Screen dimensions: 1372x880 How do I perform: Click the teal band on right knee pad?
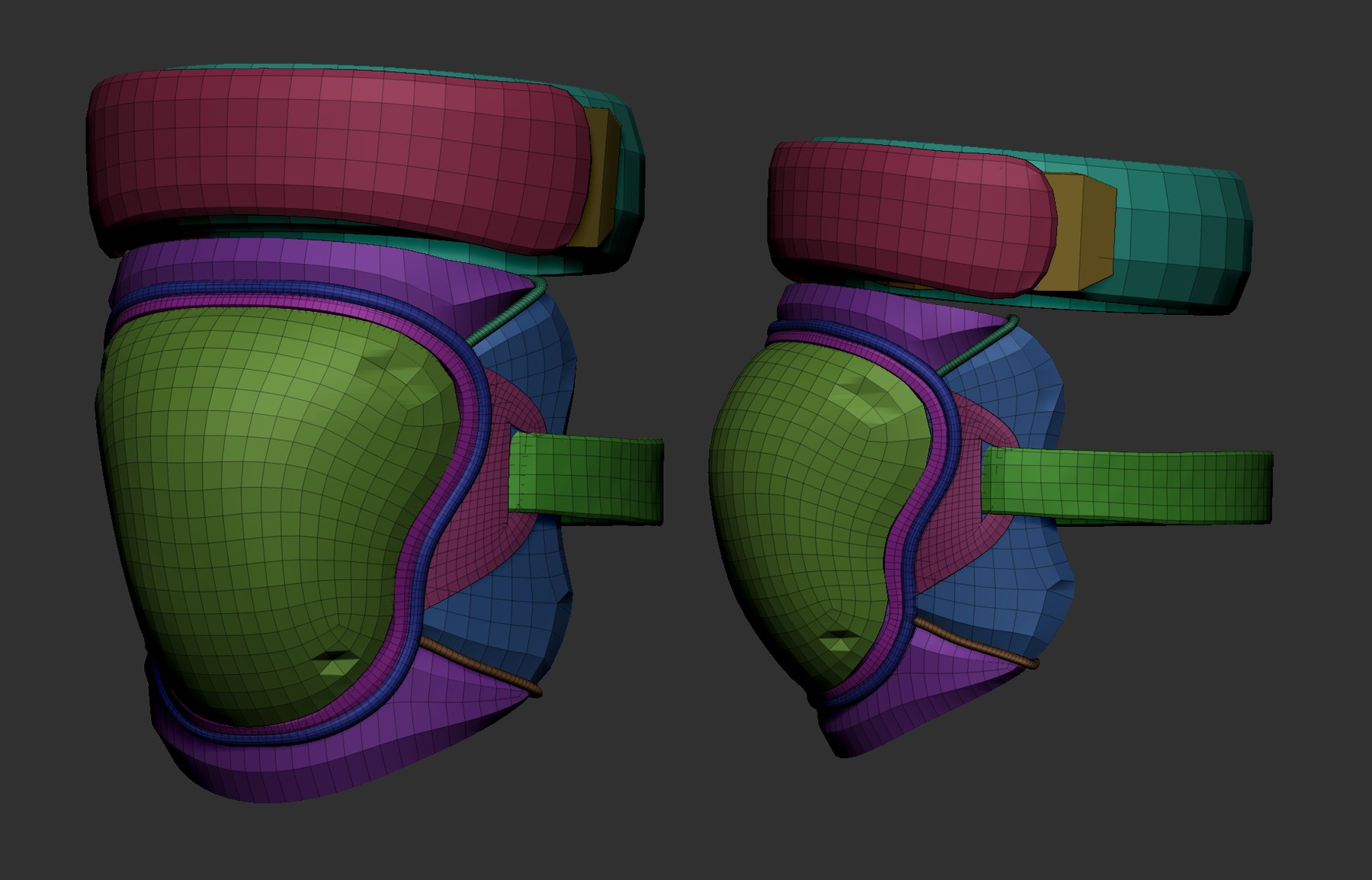tap(1181, 236)
